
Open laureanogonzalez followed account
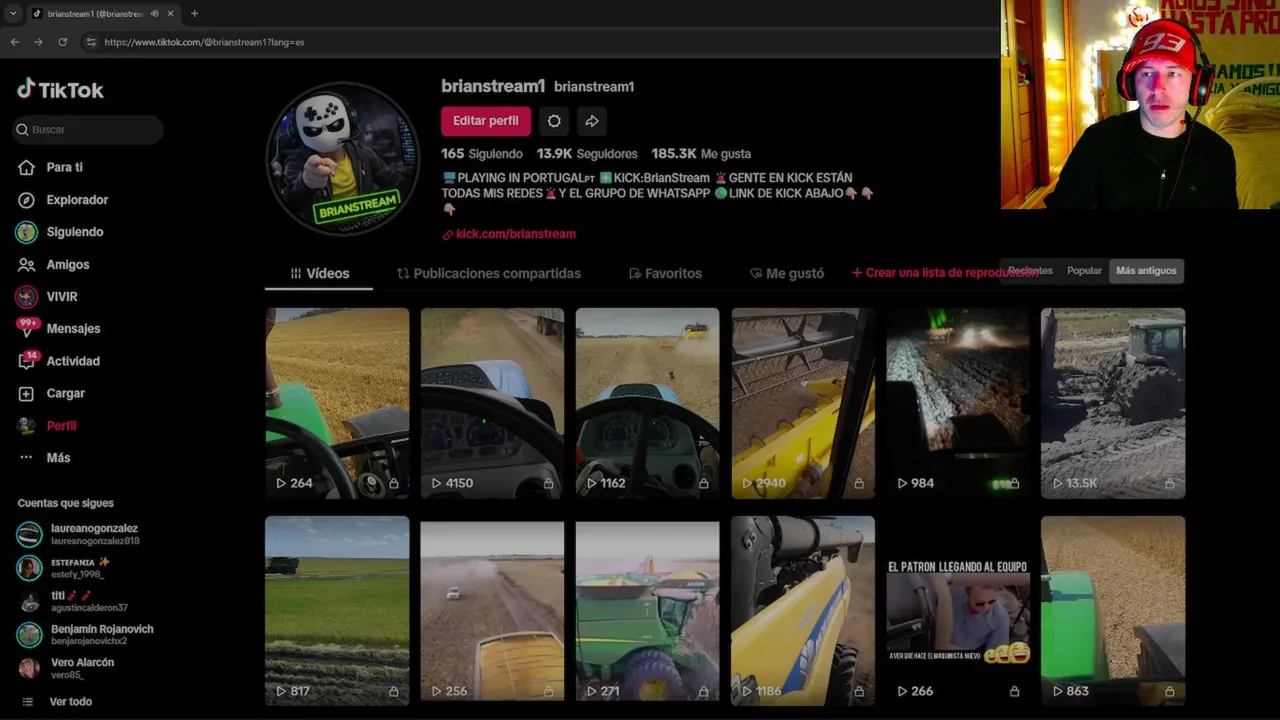pyautogui.click(x=80, y=534)
